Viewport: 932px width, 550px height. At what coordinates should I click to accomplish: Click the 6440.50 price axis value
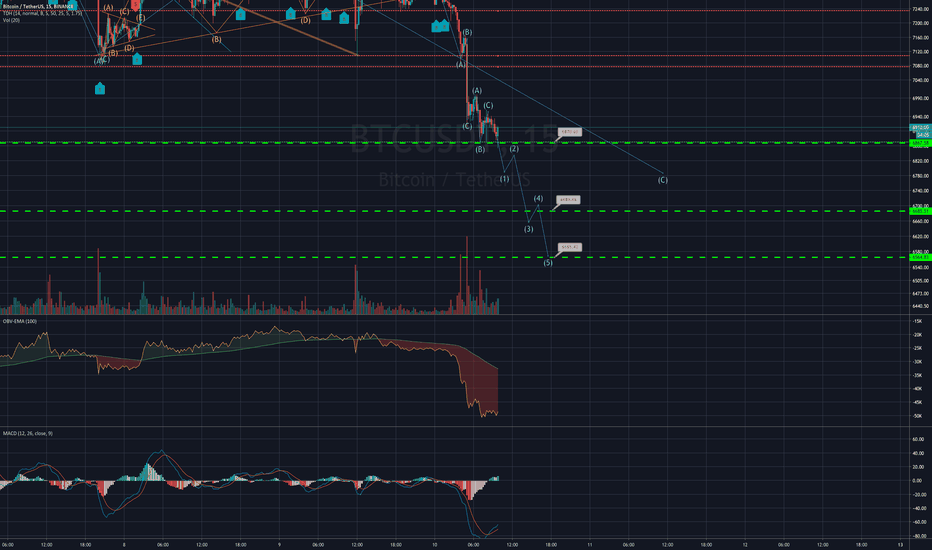[920, 306]
